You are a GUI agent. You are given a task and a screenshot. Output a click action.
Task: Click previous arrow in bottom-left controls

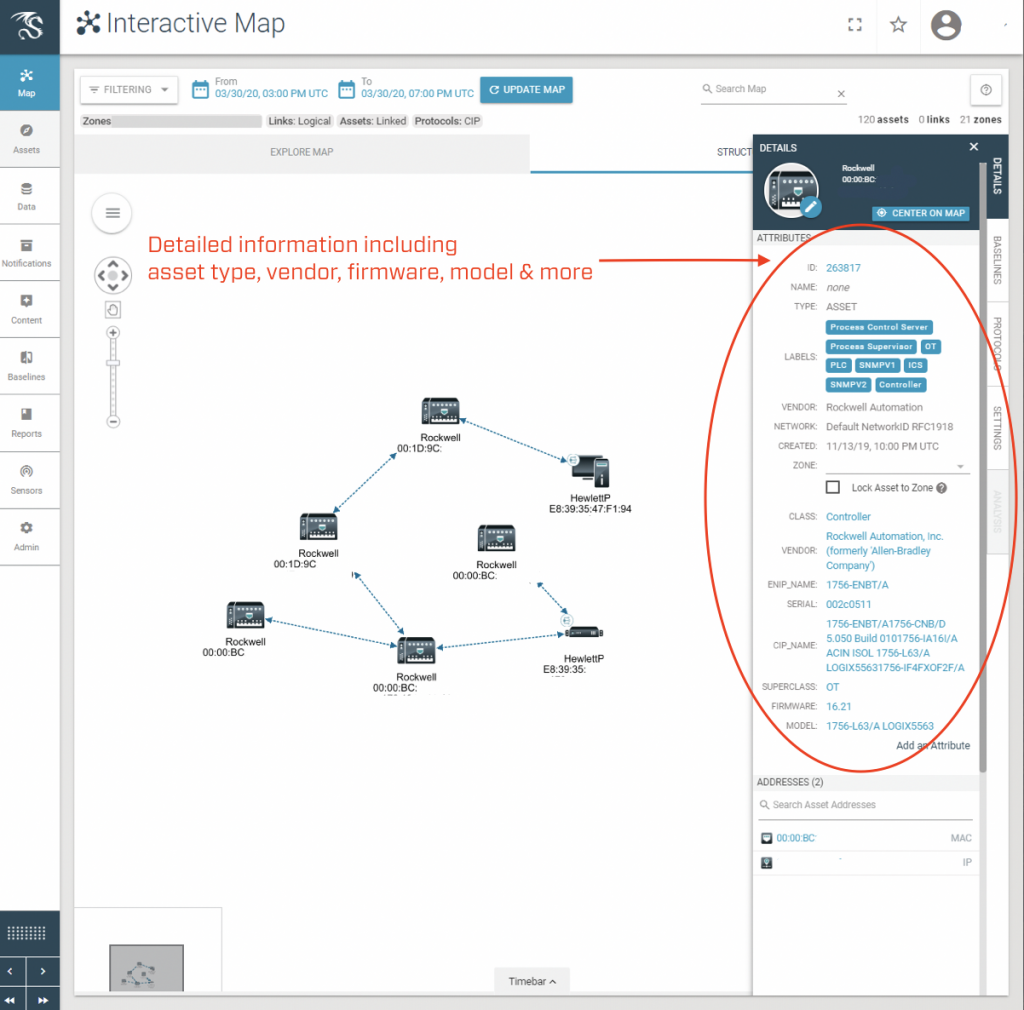[x=10, y=971]
